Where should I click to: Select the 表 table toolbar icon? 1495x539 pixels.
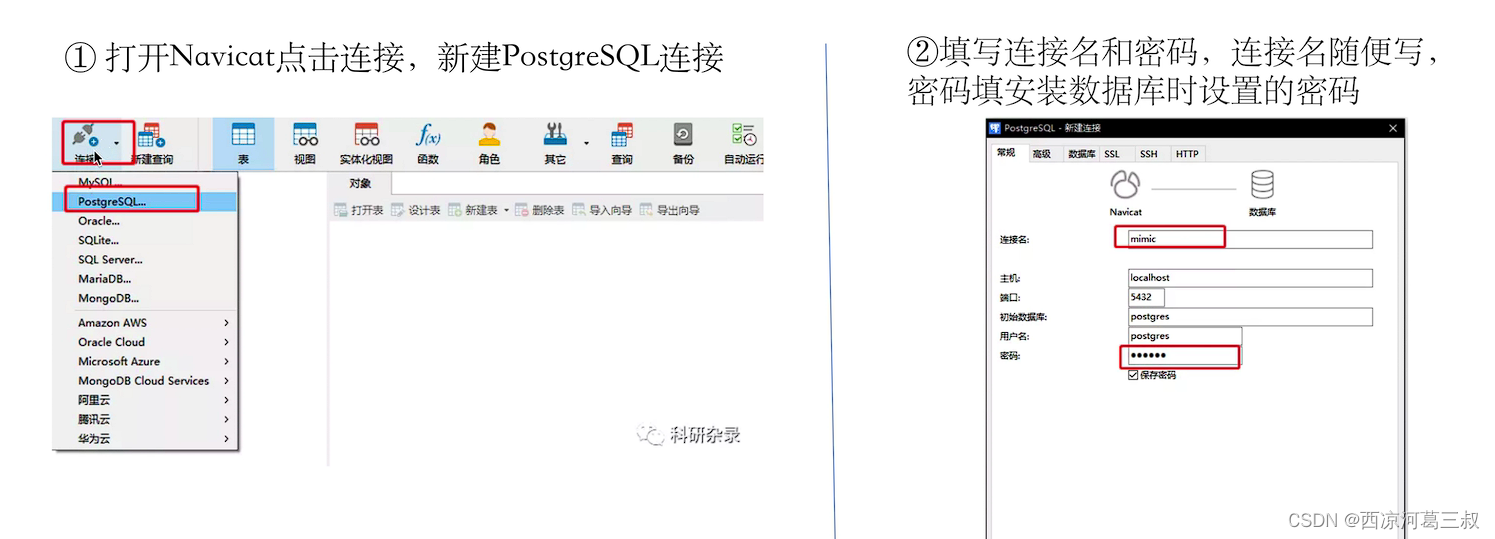point(243,135)
